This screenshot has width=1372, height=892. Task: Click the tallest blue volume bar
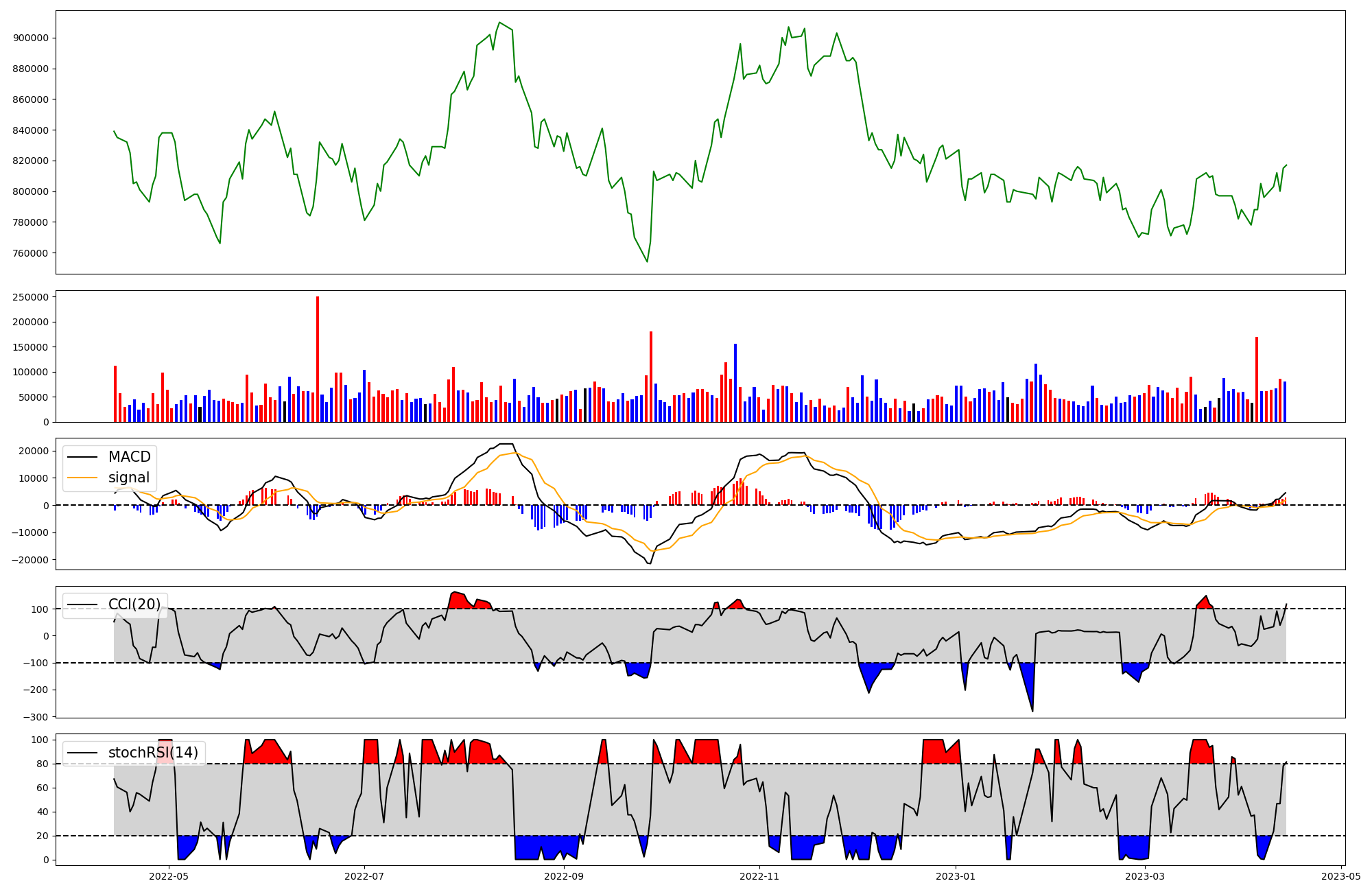(x=735, y=383)
